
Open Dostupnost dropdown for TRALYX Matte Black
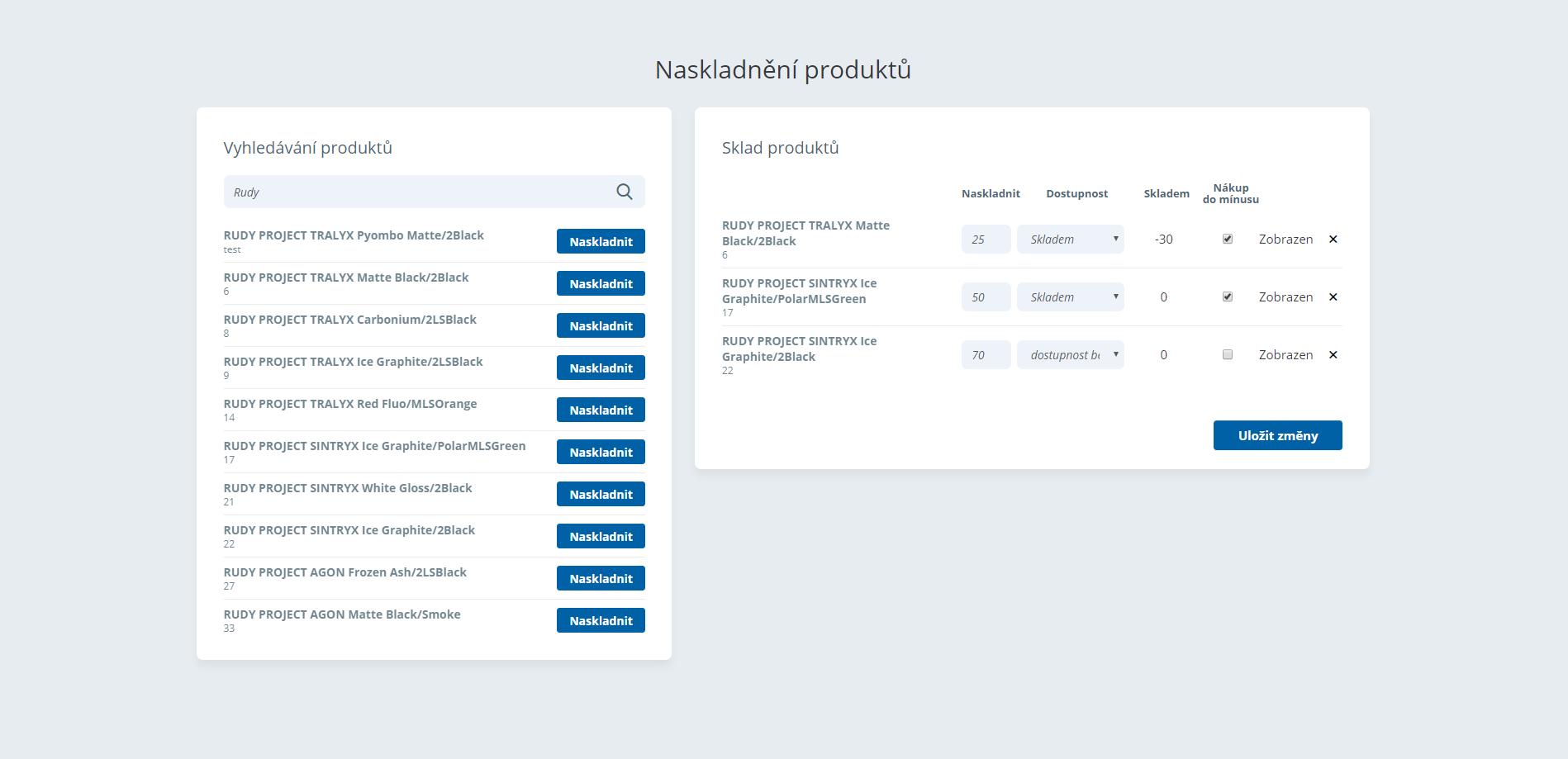click(x=1070, y=240)
